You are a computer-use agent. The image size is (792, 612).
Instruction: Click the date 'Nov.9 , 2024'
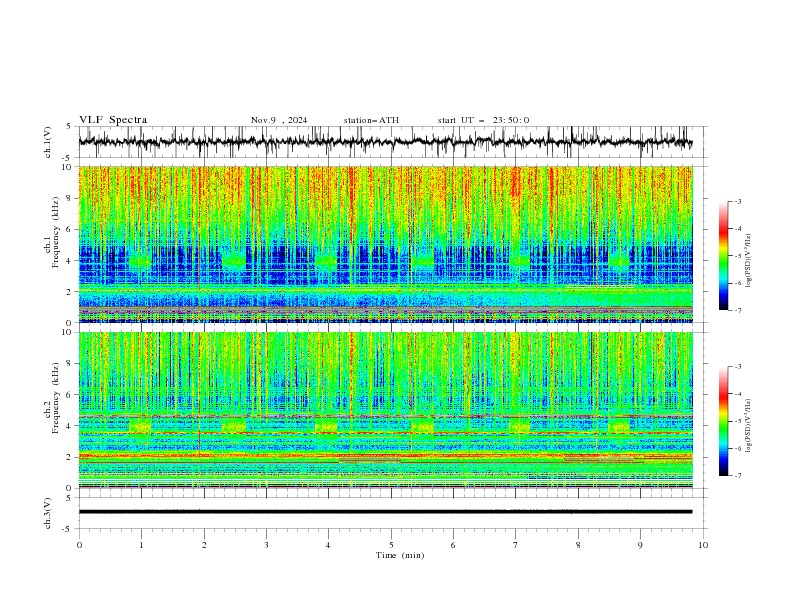(279, 120)
